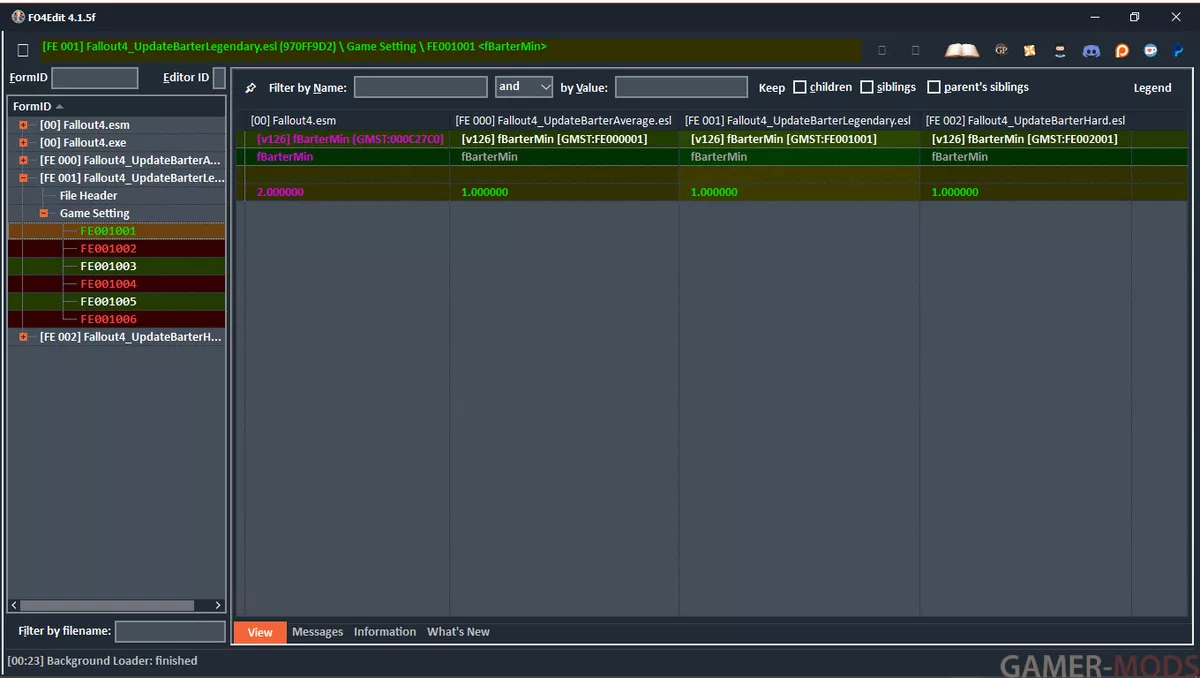Click the FO4Edit application icon in title bar
This screenshot has width=1200, height=678.
pos(18,17)
